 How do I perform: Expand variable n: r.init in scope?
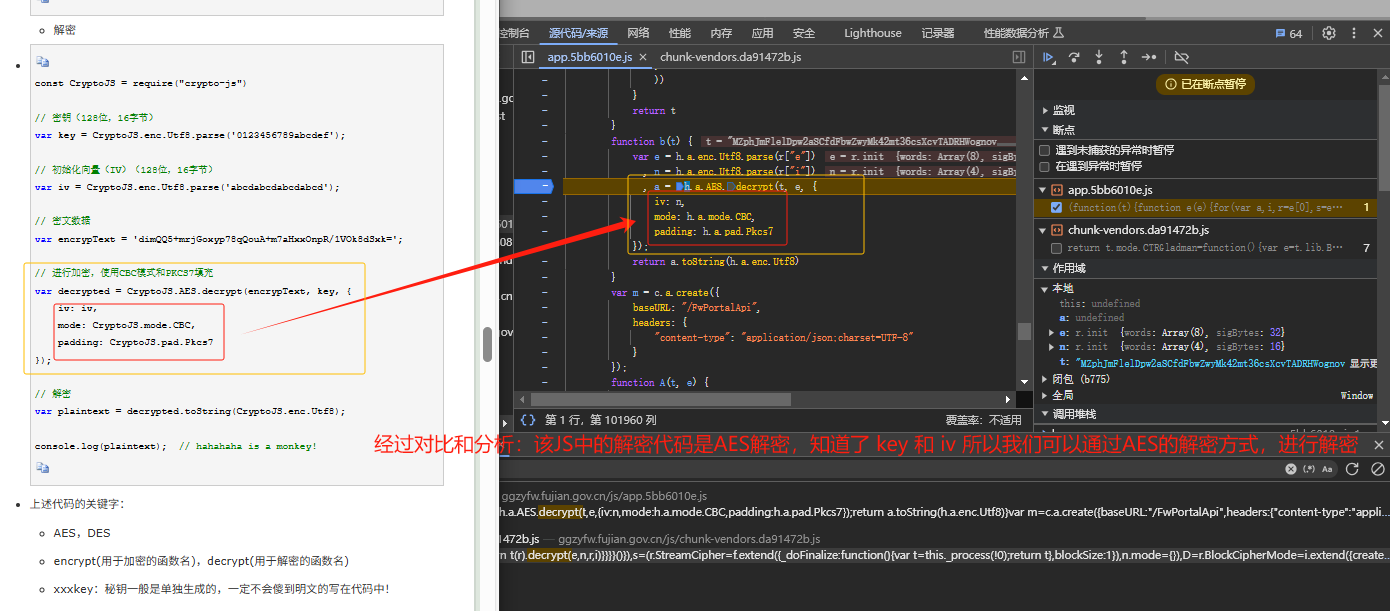coord(1051,346)
